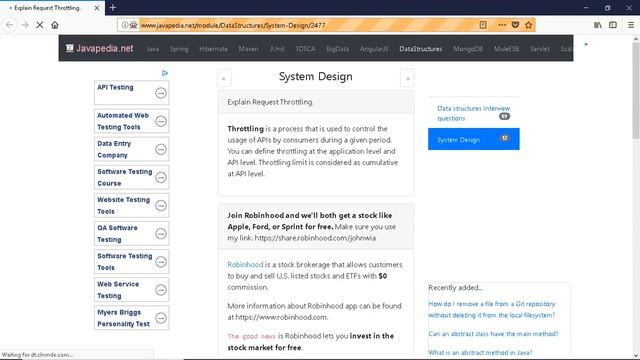The height and width of the screenshot is (360, 640).
Task: Open the API Testing ad link
Action: point(115,87)
